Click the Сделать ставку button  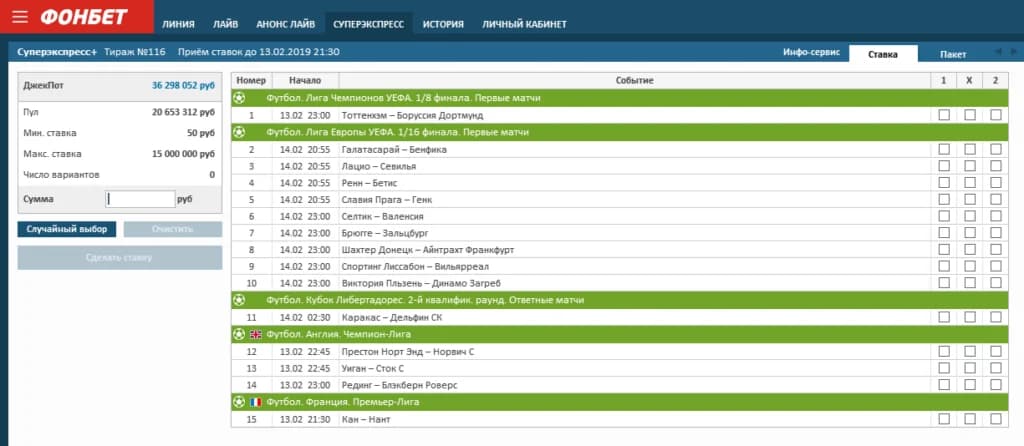tap(120, 257)
